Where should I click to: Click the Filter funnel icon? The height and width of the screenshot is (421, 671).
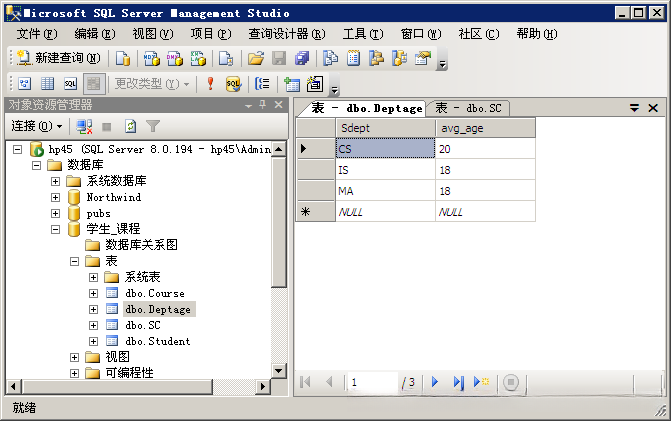[153, 127]
